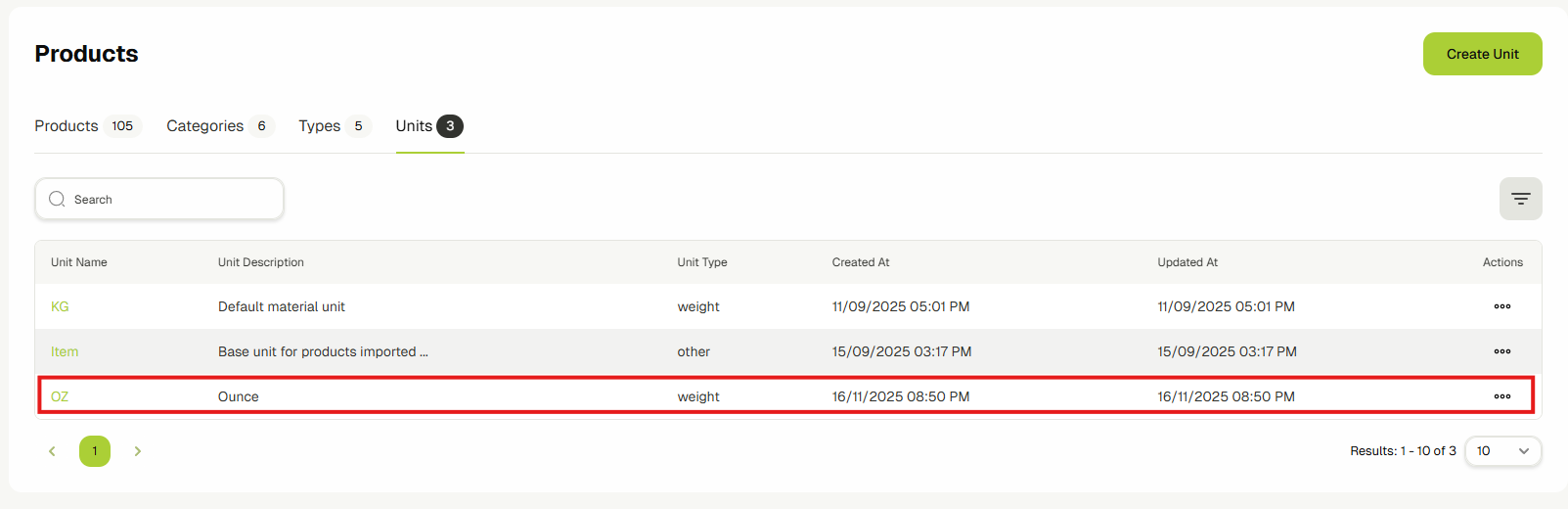Open the KG unit link

(x=60, y=306)
